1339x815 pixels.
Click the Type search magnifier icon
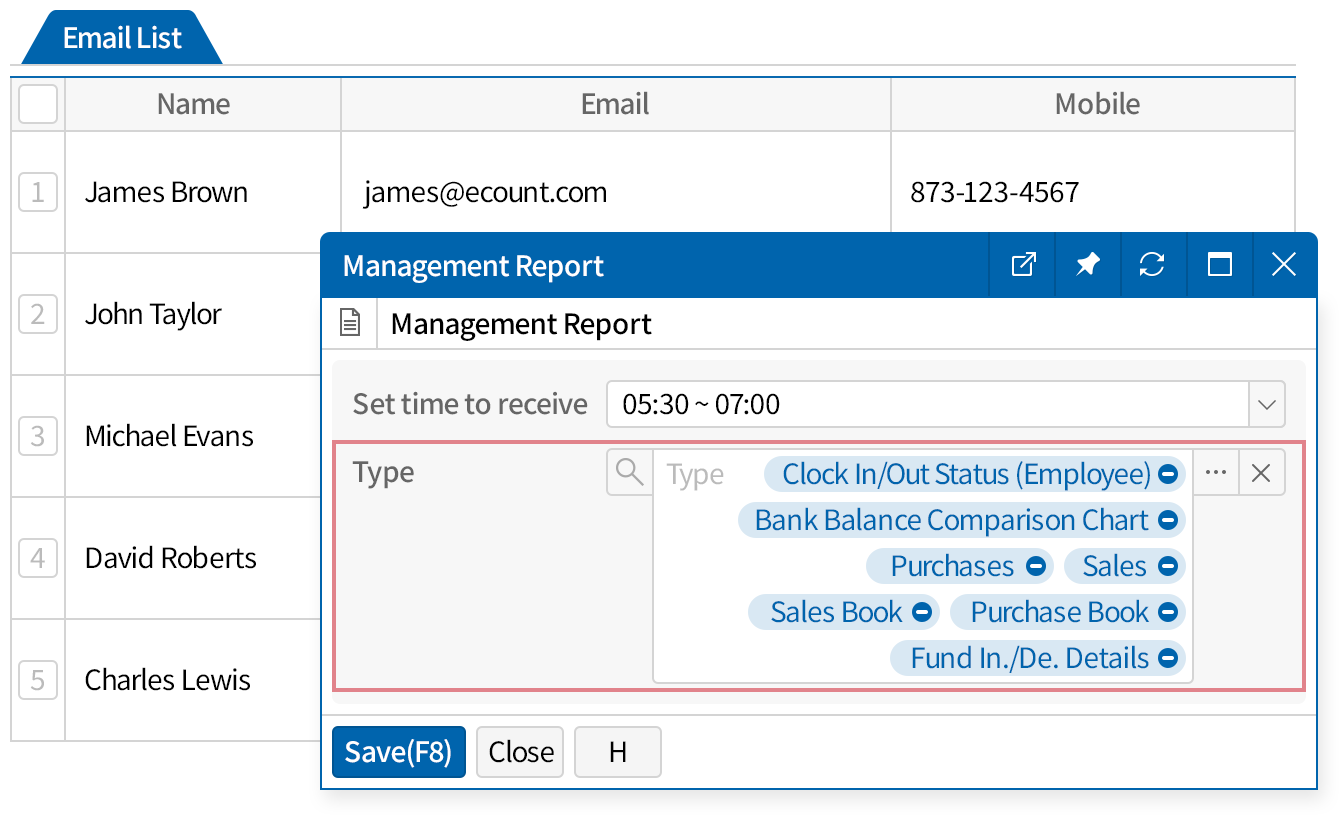(x=629, y=472)
